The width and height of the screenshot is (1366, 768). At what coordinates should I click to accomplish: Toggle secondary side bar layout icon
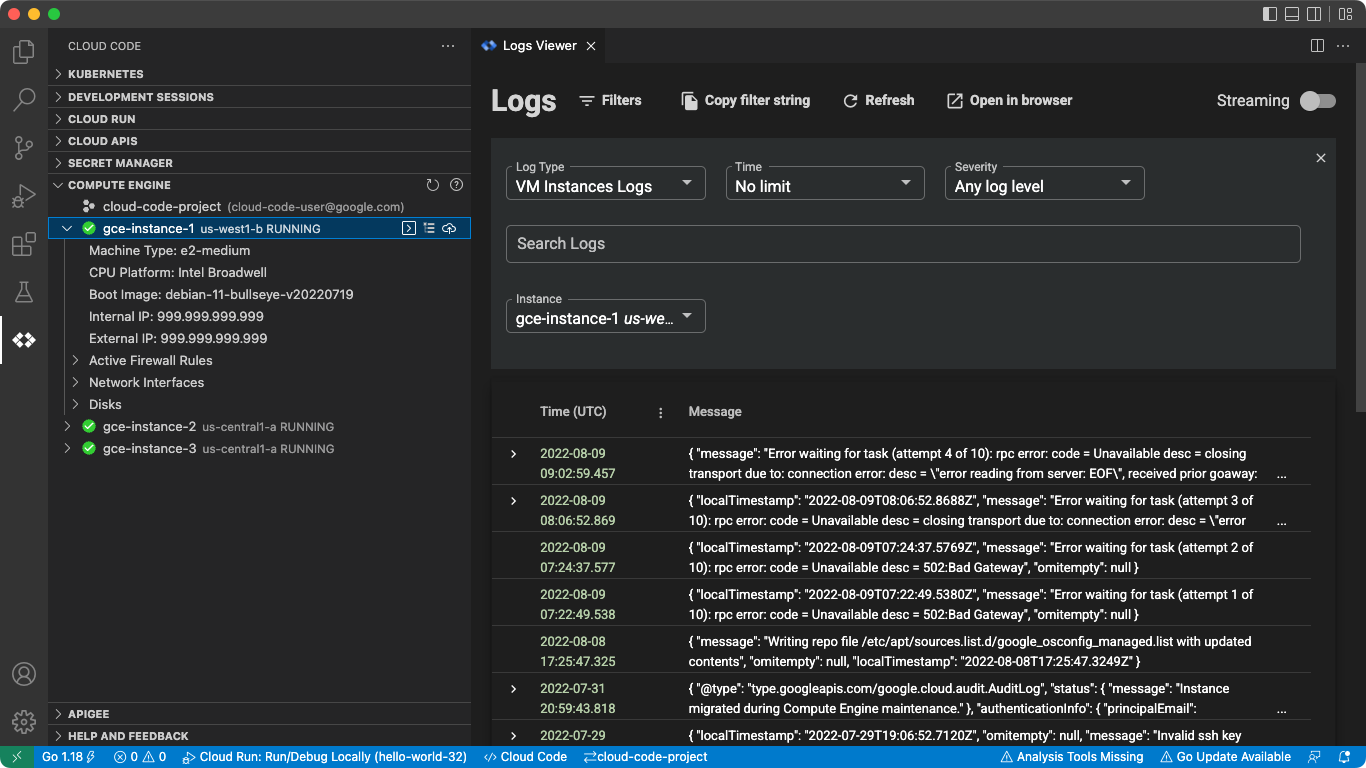click(x=1314, y=14)
